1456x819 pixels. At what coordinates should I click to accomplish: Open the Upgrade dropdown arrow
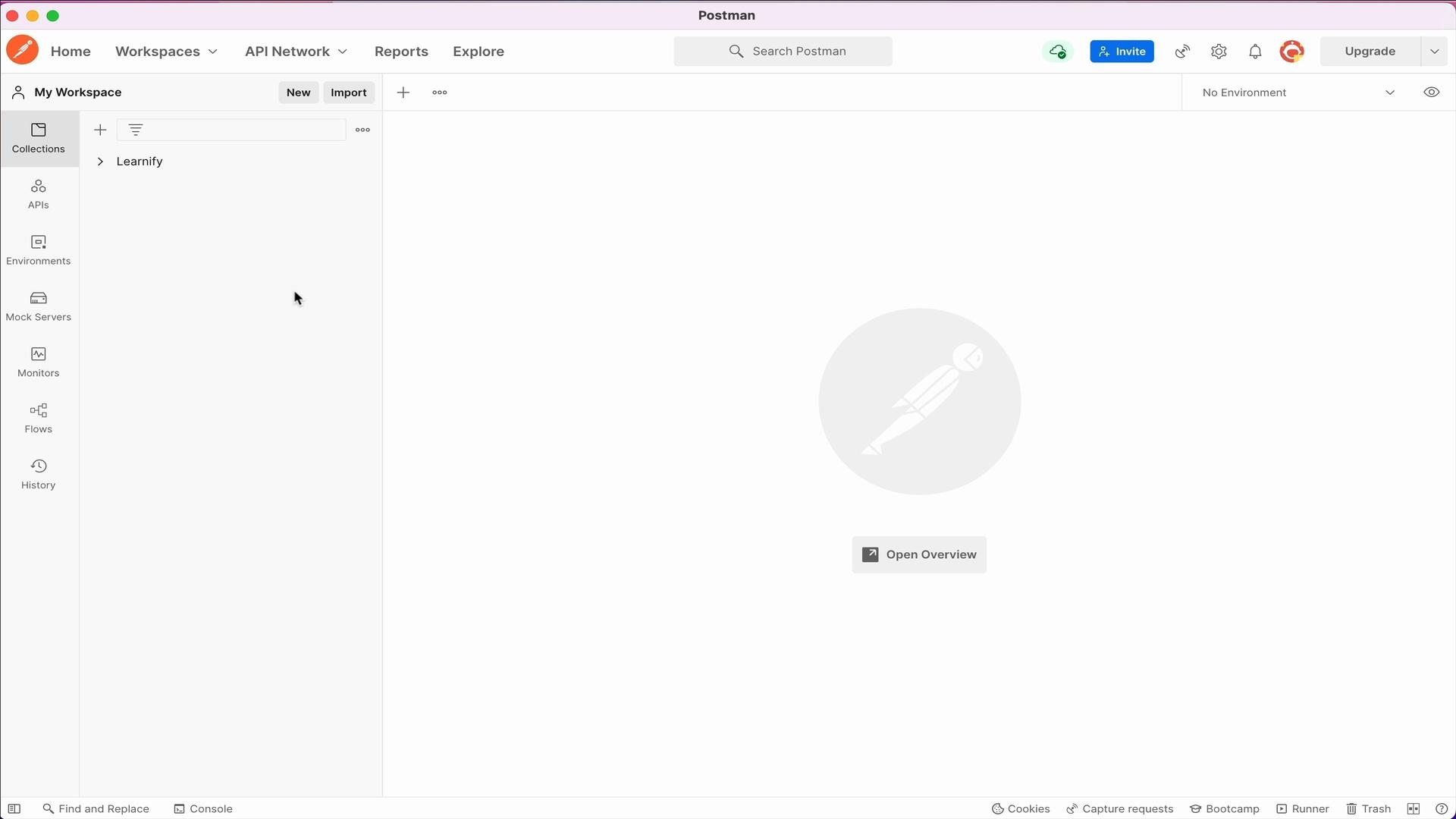(1434, 51)
